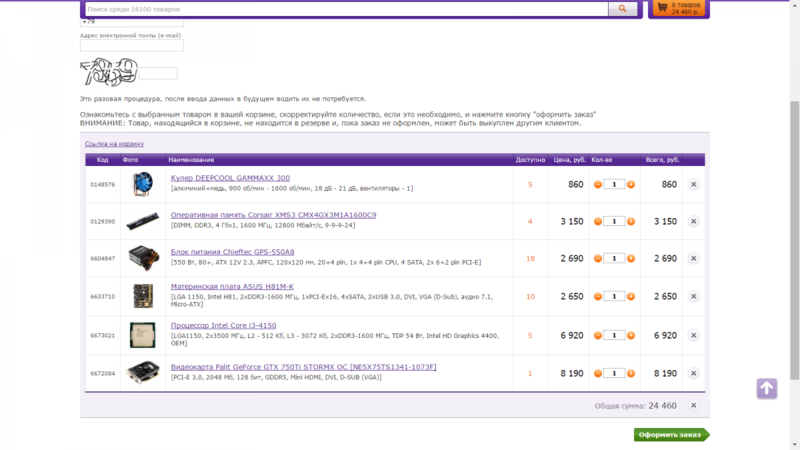The image size is (800, 450).
Task: Click the e-mail address input field
Action: (132, 45)
